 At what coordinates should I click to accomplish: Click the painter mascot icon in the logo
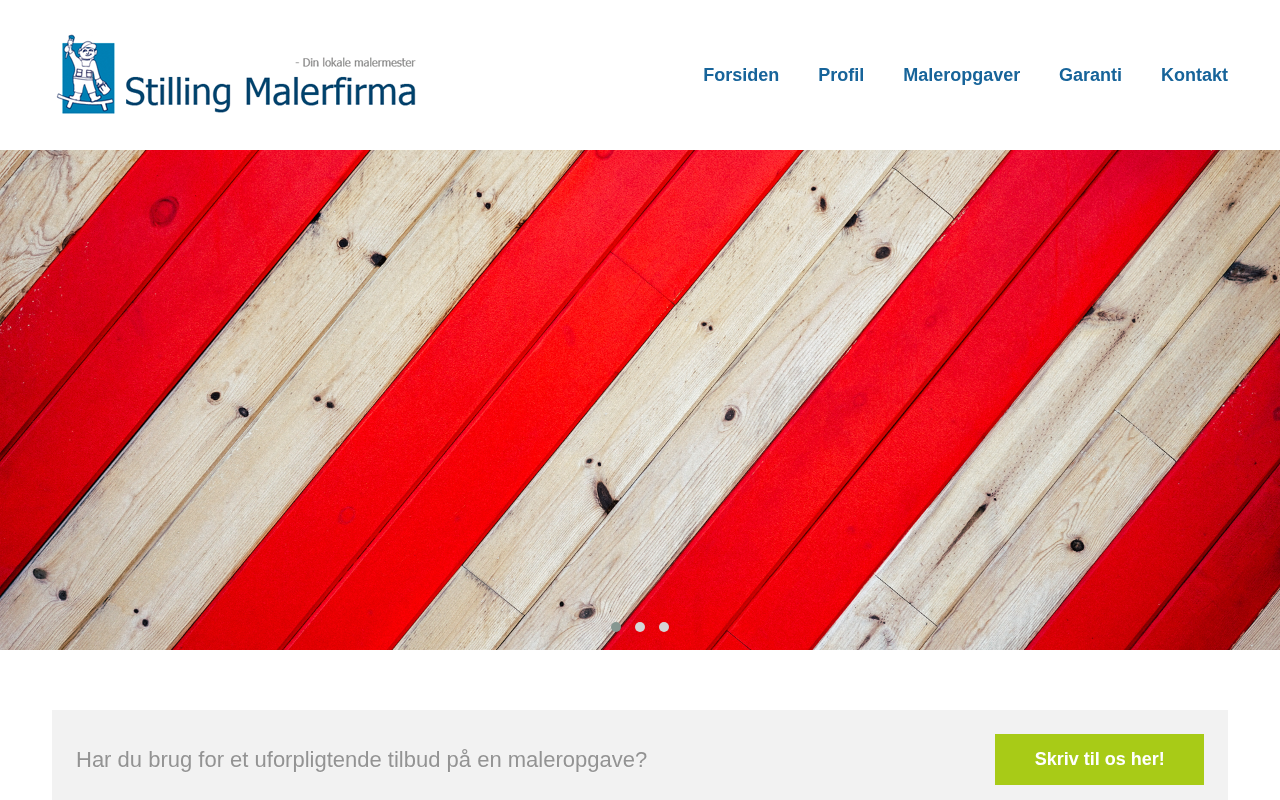(86, 74)
